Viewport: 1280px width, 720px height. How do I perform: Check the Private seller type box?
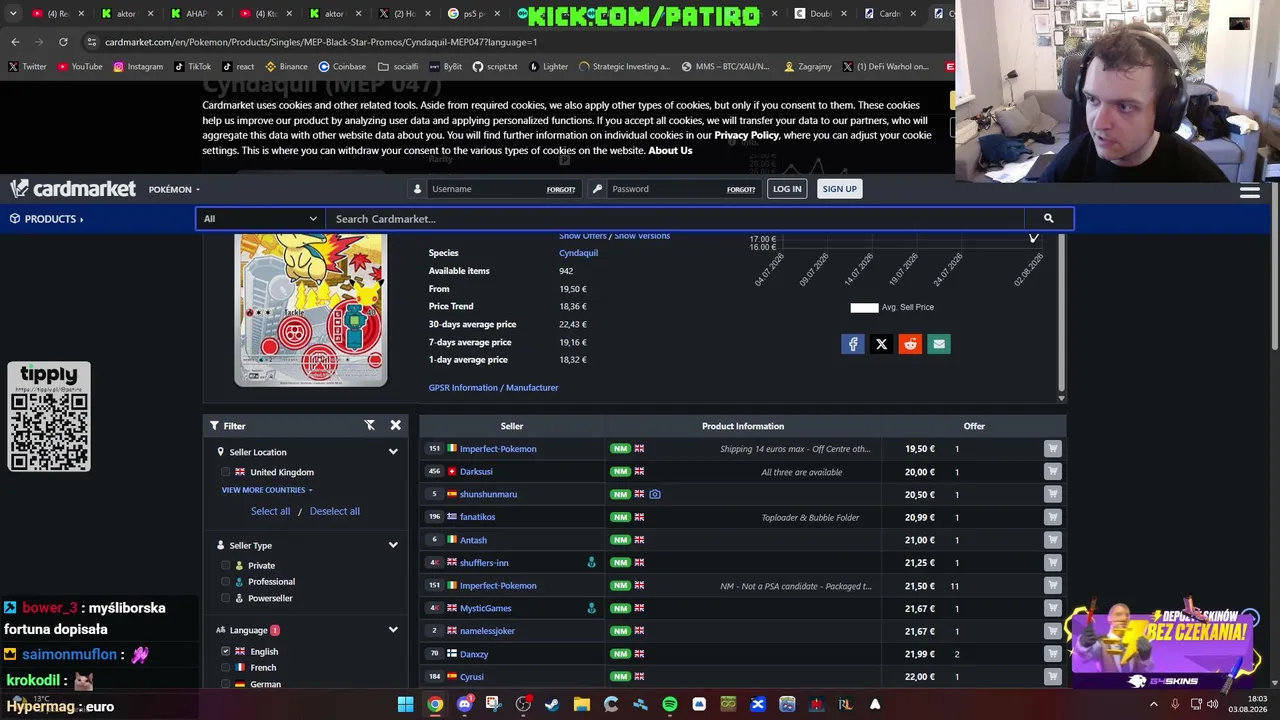pos(225,565)
